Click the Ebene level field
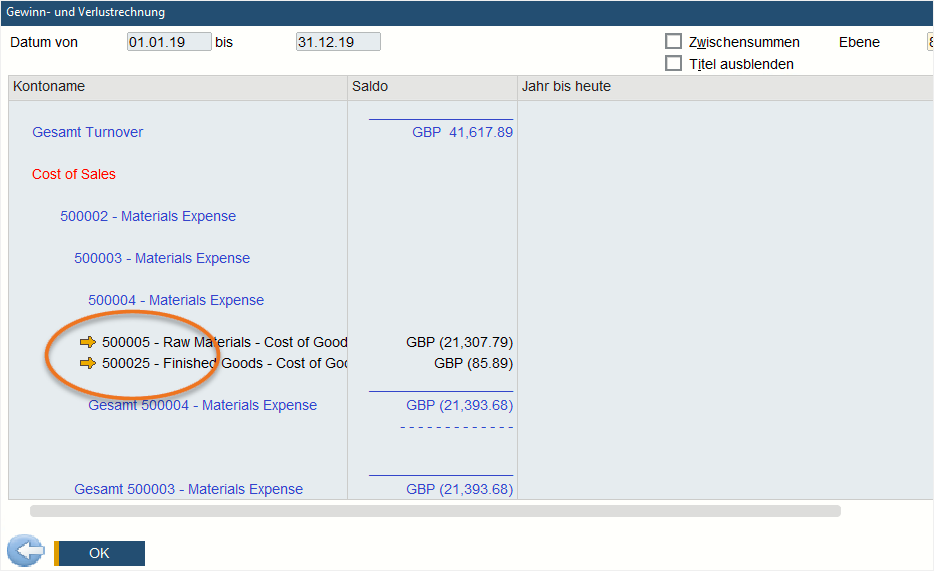The image size is (934, 571). tap(929, 42)
